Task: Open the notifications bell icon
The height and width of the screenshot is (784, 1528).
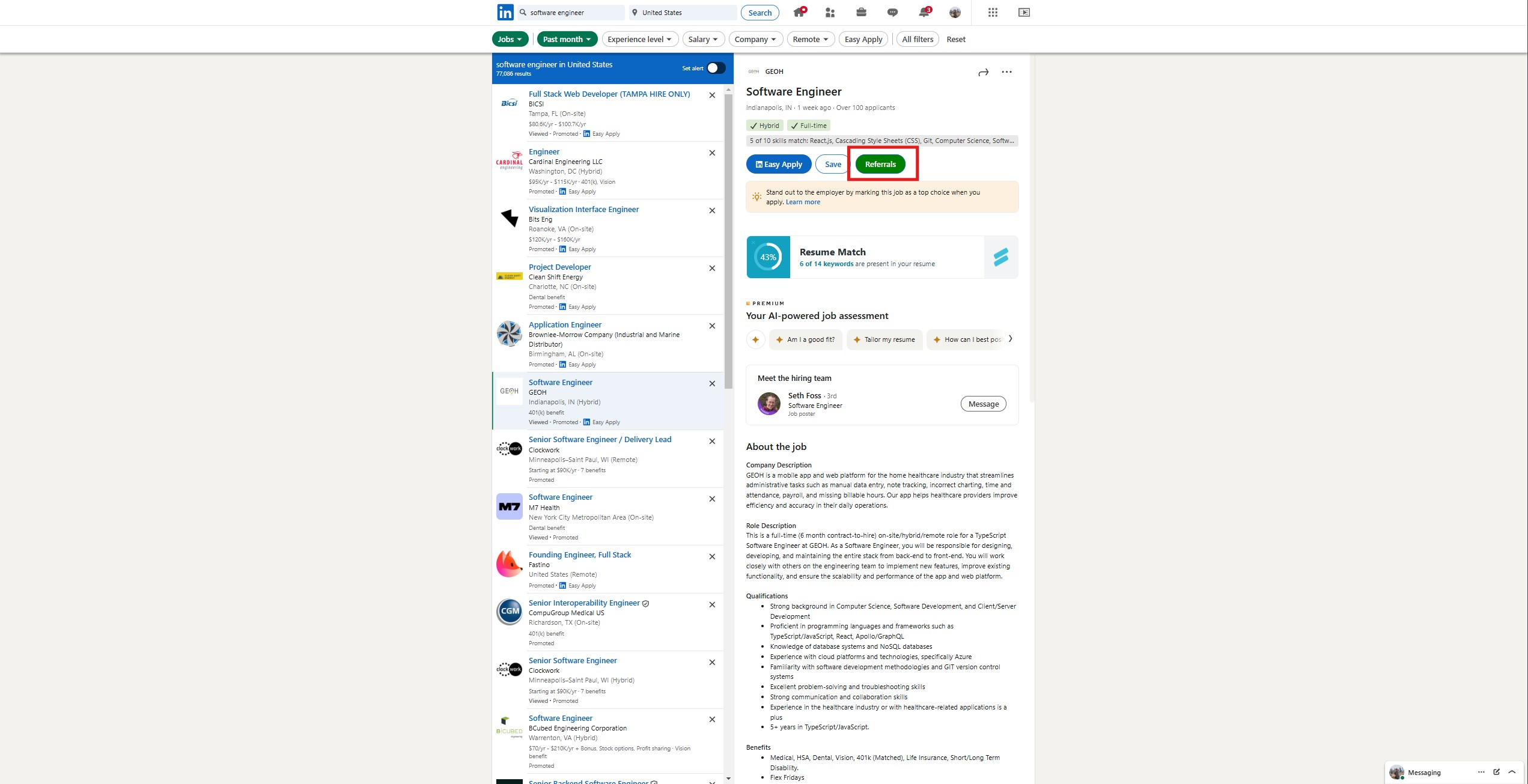Action: [924, 13]
